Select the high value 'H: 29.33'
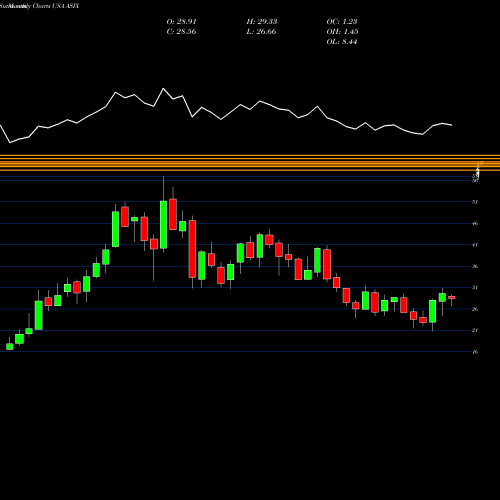This screenshot has width=500, height=500. pos(262,22)
